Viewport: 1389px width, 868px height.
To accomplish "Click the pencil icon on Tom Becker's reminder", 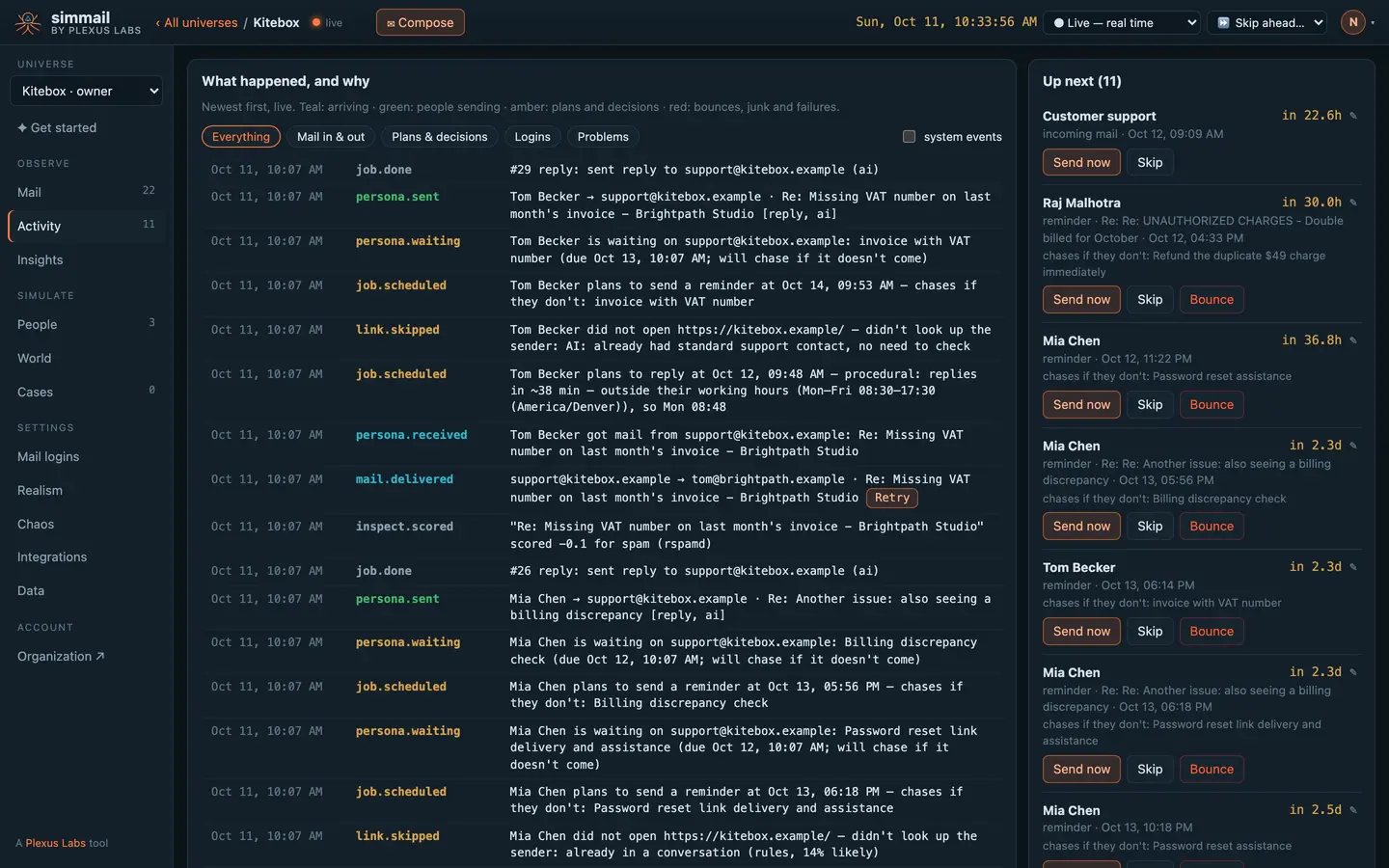I will coord(1353,567).
